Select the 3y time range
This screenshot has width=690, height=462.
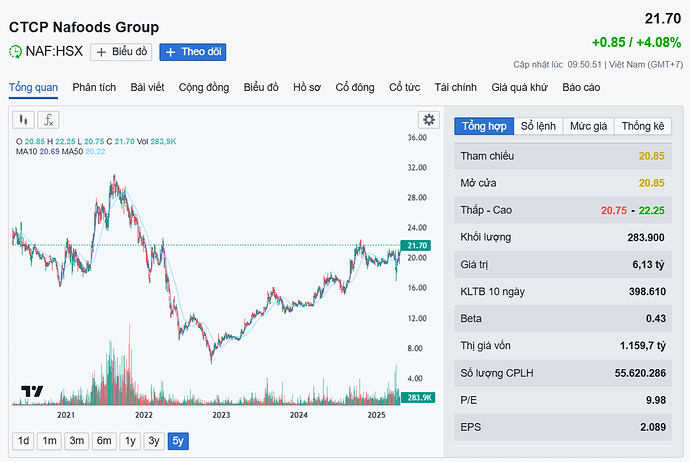coord(153,440)
